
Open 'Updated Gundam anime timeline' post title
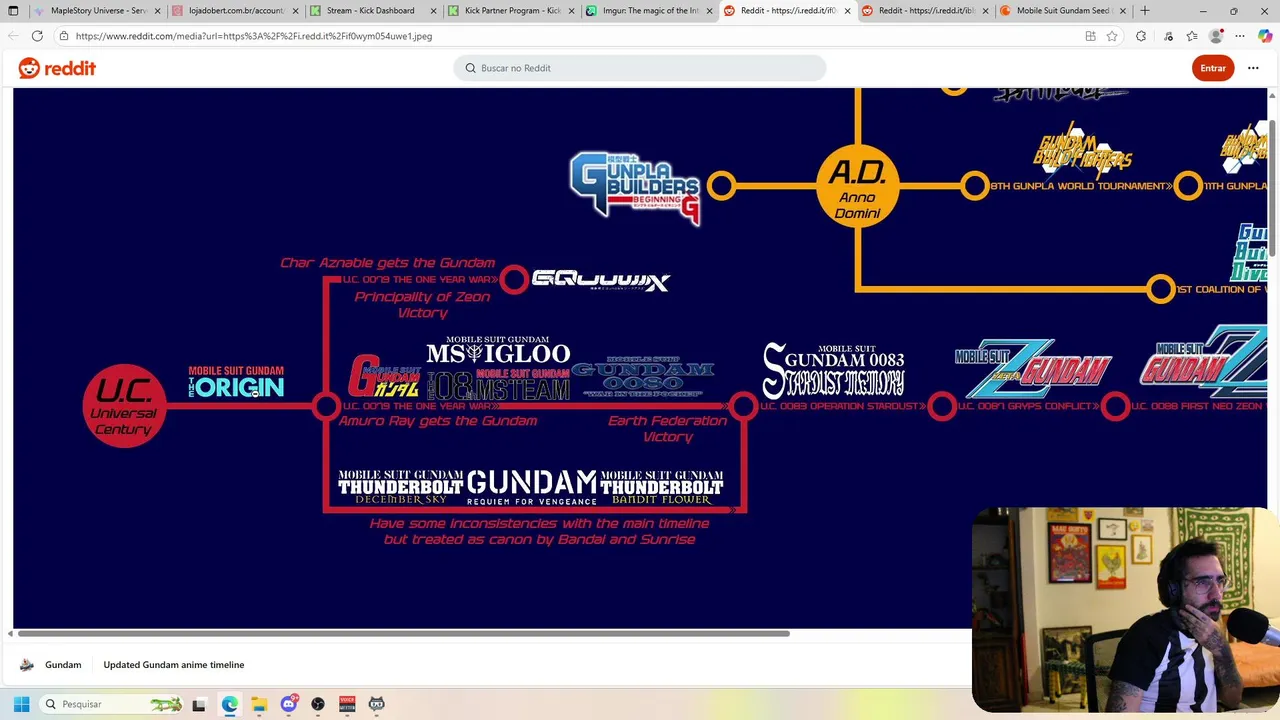pos(174,665)
